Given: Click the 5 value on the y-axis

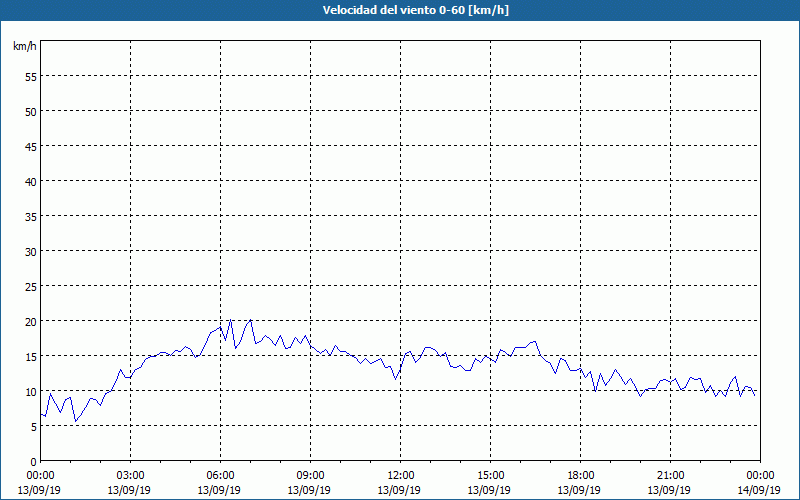Looking at the screenshot, I should 34,427.
